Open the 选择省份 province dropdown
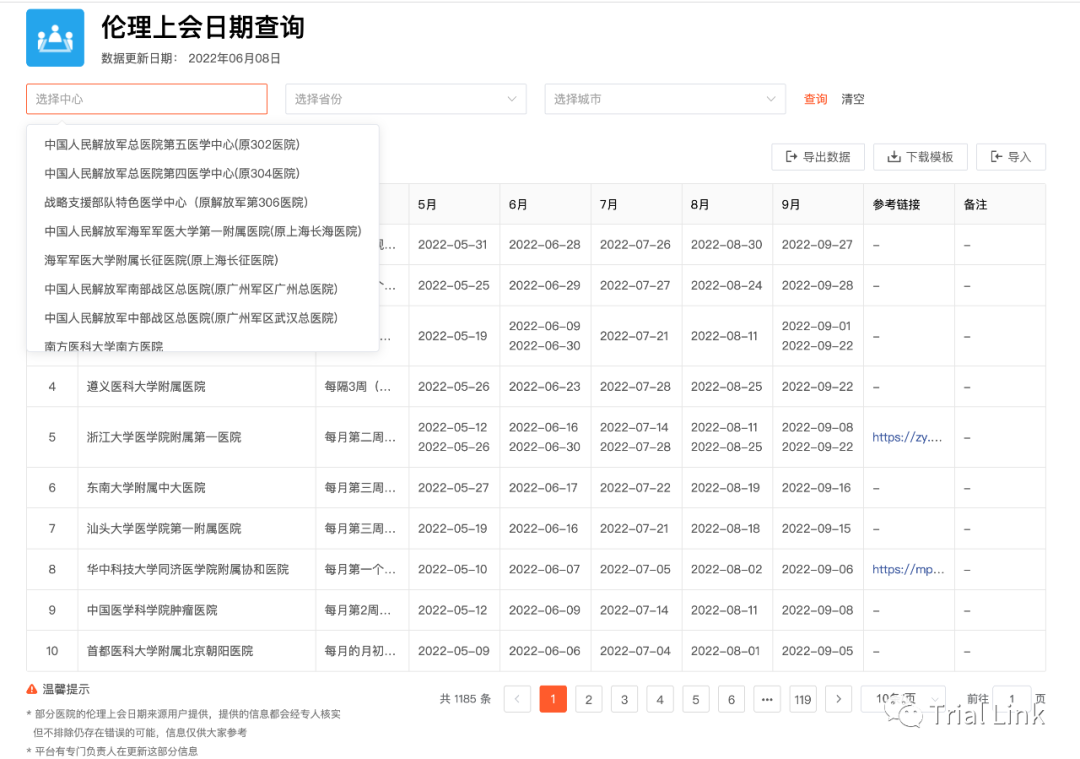This screenshot has width=1080, height=759. [x=406, y=99]
